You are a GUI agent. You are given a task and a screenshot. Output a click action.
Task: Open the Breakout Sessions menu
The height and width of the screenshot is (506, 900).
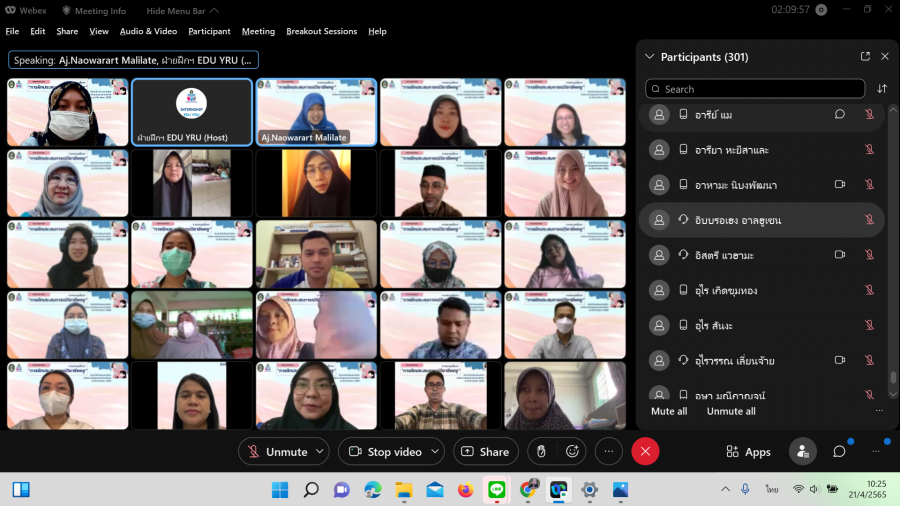(321, 31)
